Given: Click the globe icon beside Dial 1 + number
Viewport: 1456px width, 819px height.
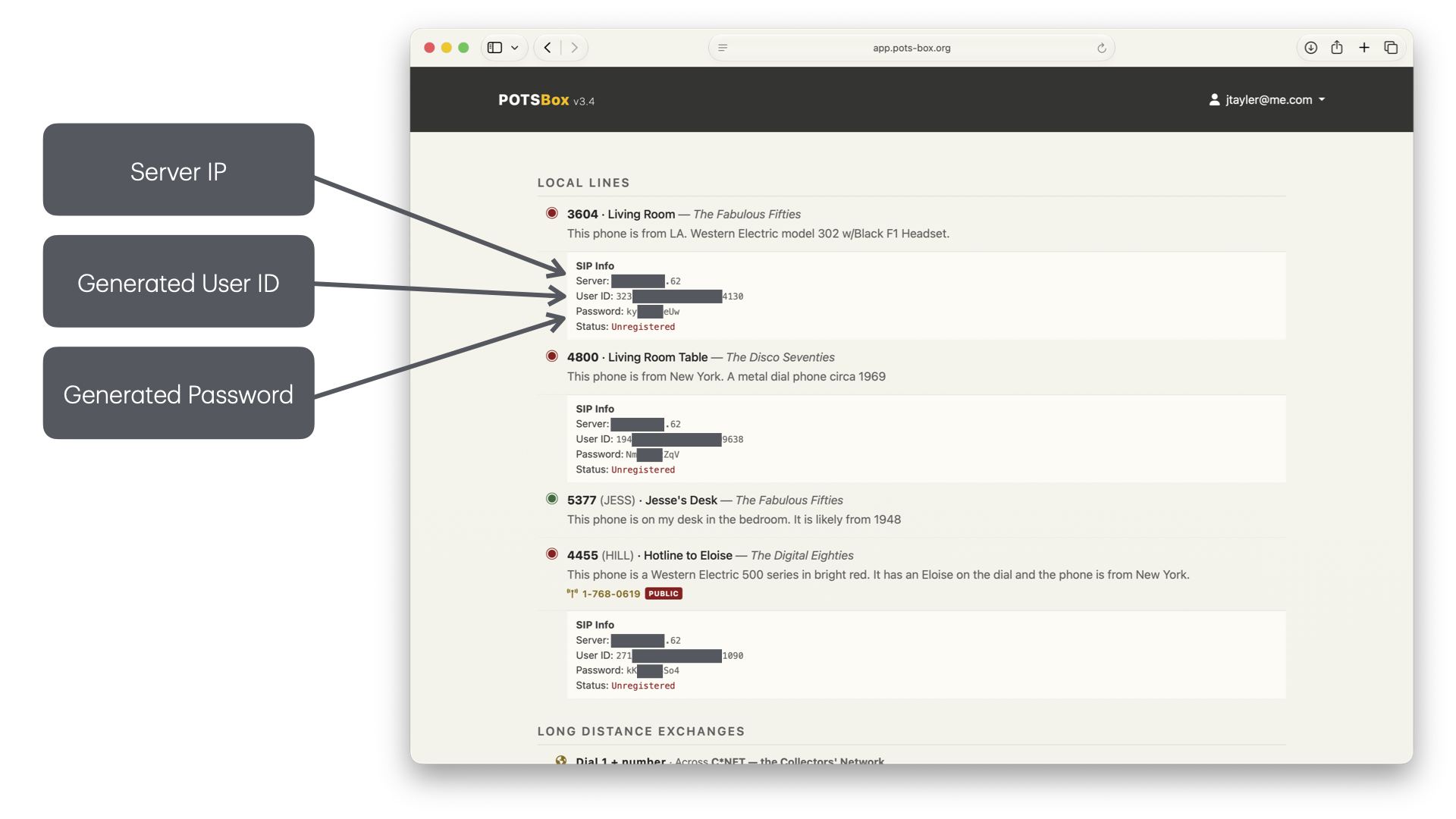Looking at the screenshot, I should [x=561, y=760].
